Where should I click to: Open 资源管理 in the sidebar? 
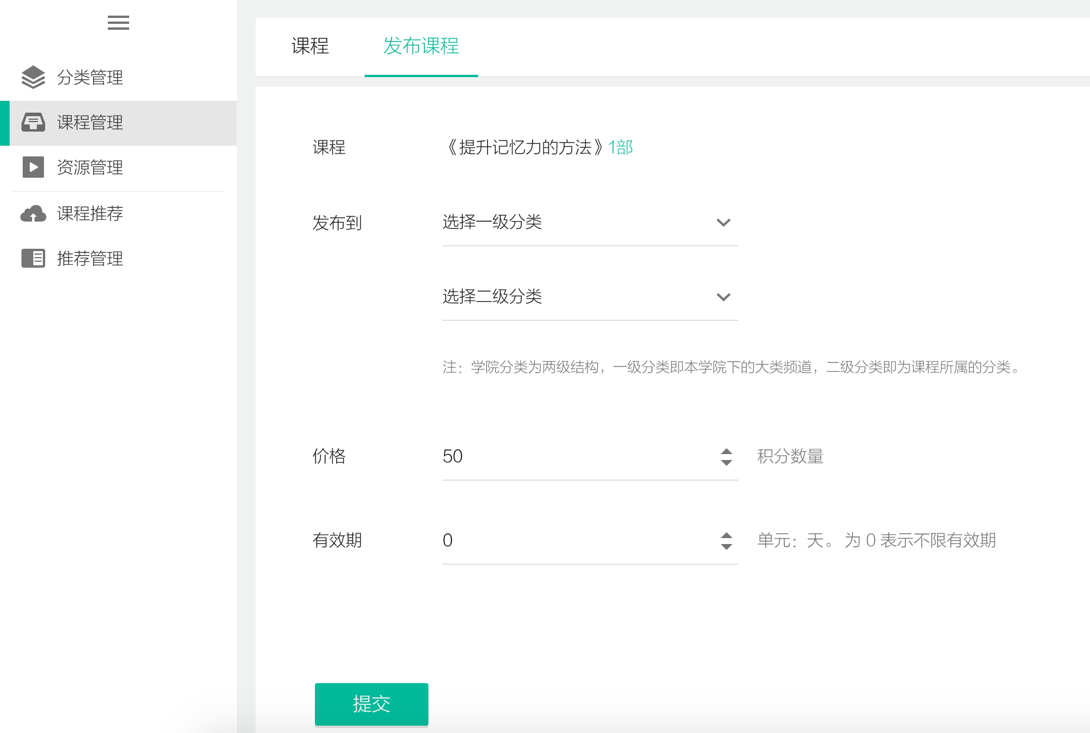[90, 167]
